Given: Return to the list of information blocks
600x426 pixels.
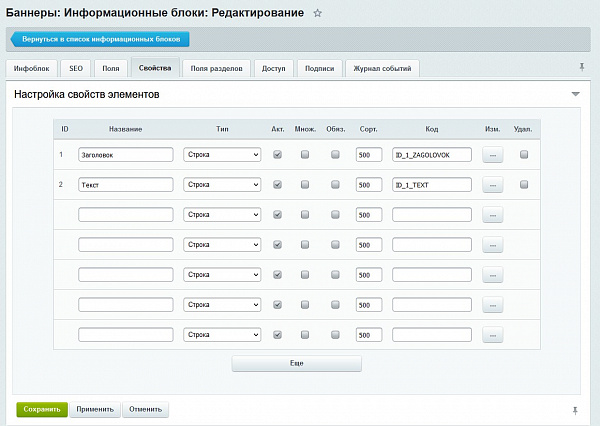Looking at the screenshot, I should (x=100, y=39).
